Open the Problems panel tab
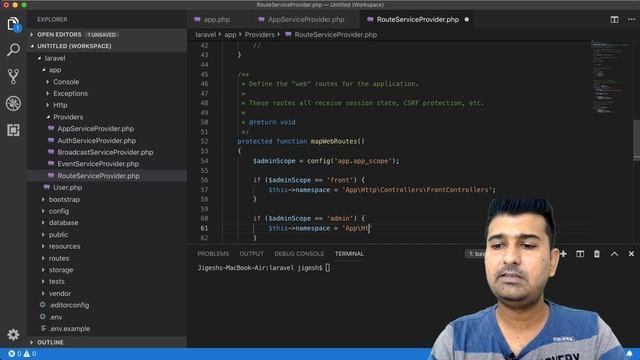The width and height of the screenshot is (640, 360). click(x=213, y=254)
